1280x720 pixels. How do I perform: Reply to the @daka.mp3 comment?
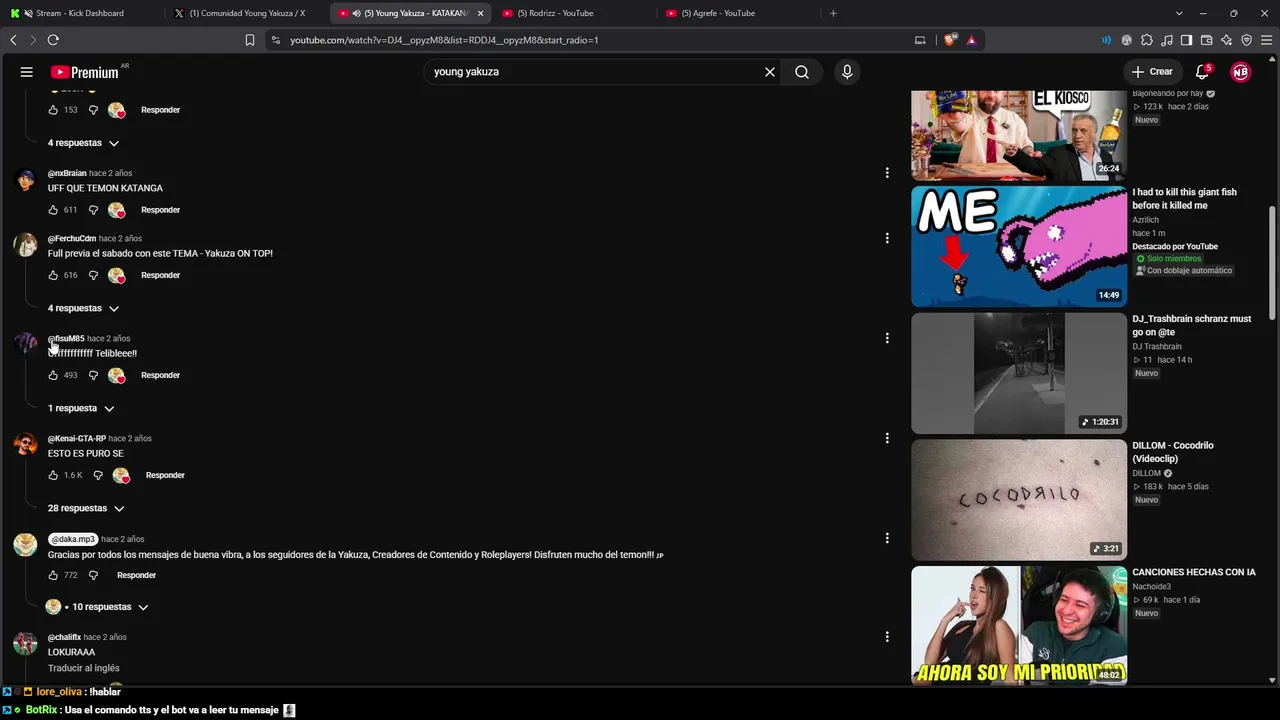click(136, 575)
